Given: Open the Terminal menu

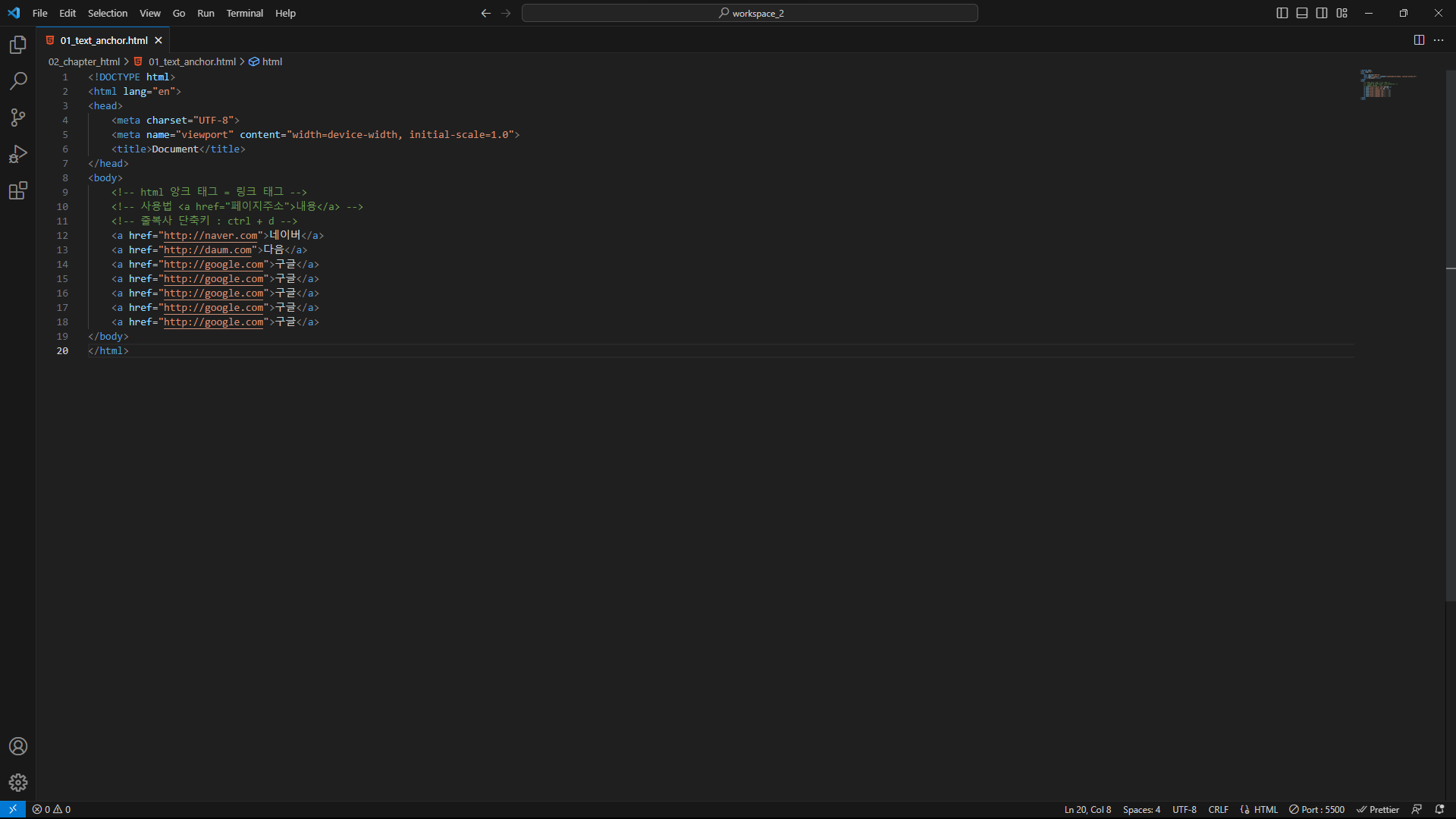Looking at the screenshot, I should pyautogui.click(x=244, y=13).
